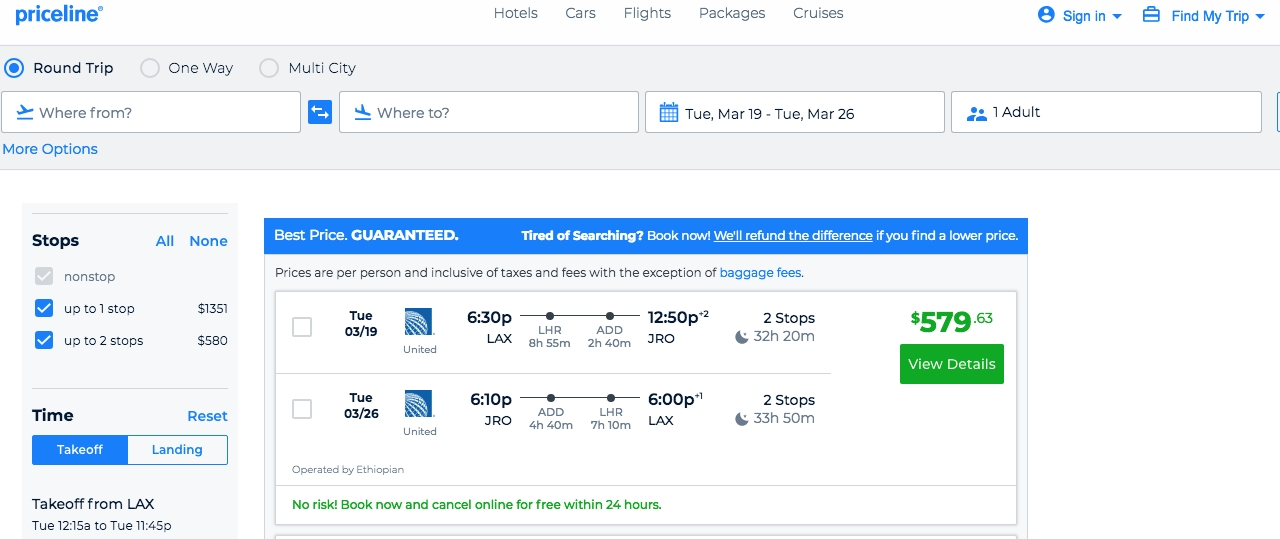Switch to the Takeoff time tab

point(80,450)
